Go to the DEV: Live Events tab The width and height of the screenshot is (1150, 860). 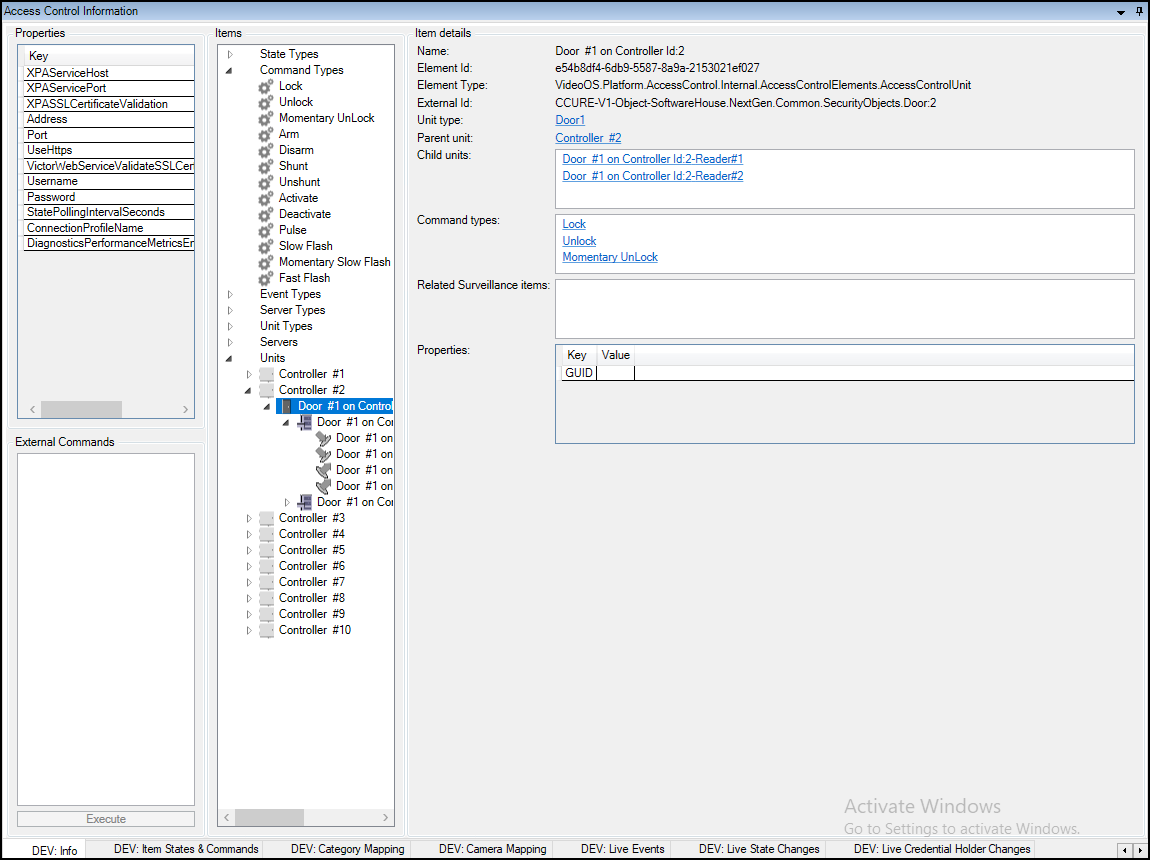(623, 849)
